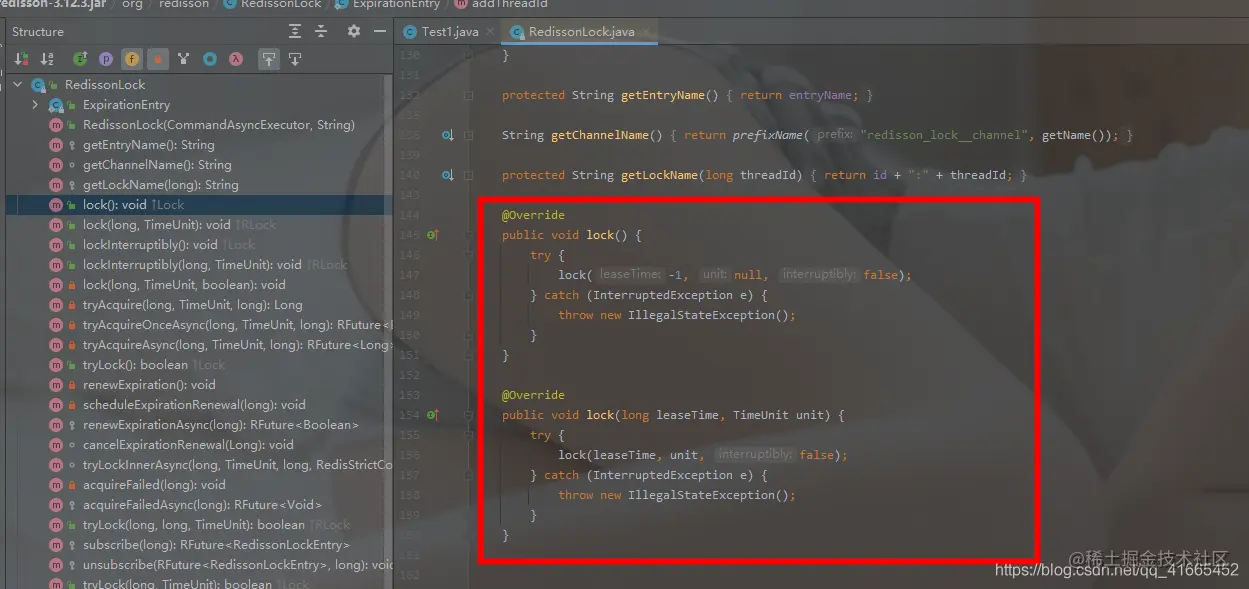1249x589 pixels.
Task: Toggle Show Inherited members icon
Action: 80,59
